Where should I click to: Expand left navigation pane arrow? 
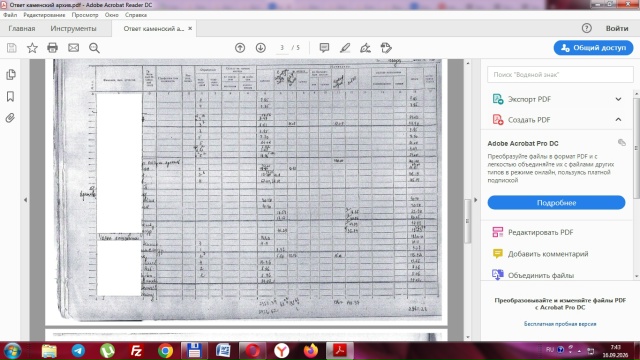(x=25, y=200)
